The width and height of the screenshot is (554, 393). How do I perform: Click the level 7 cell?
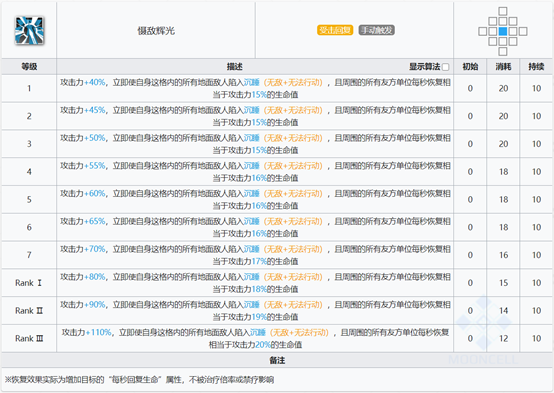click(29, 255)
